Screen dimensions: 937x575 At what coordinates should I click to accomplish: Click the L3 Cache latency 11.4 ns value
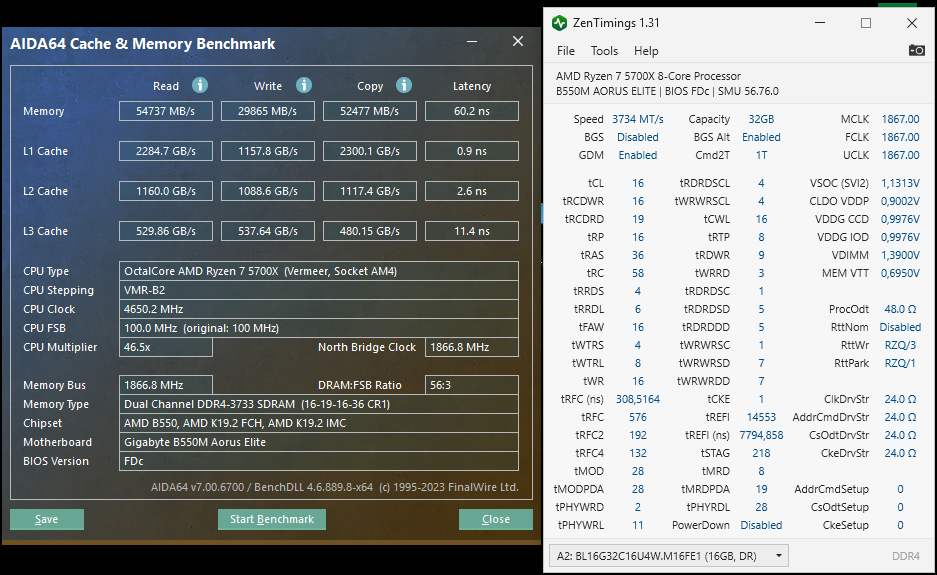[x=471, y=231]
